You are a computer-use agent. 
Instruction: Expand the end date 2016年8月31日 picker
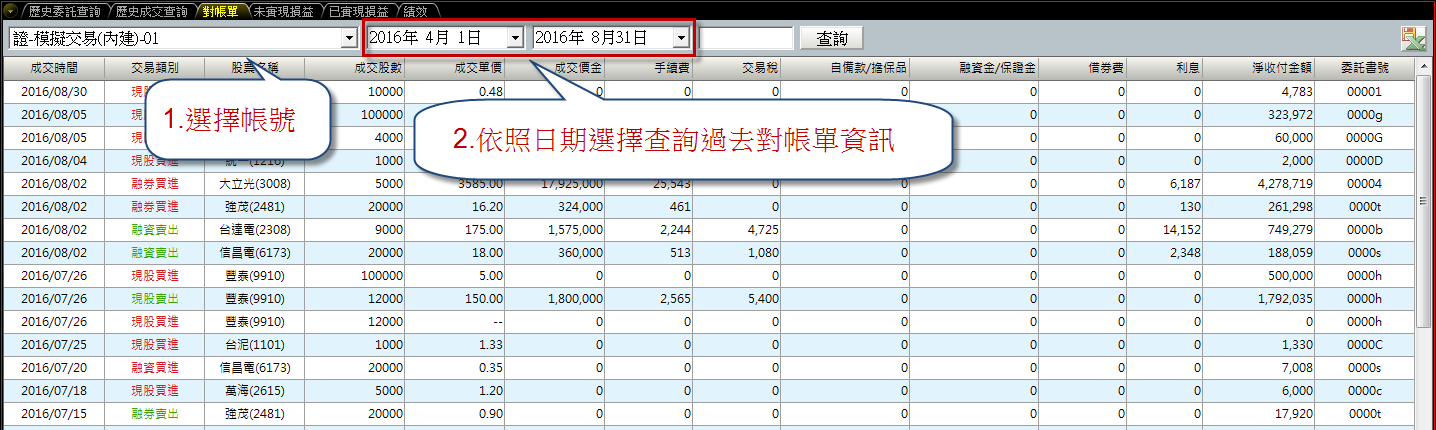point(680,38)
